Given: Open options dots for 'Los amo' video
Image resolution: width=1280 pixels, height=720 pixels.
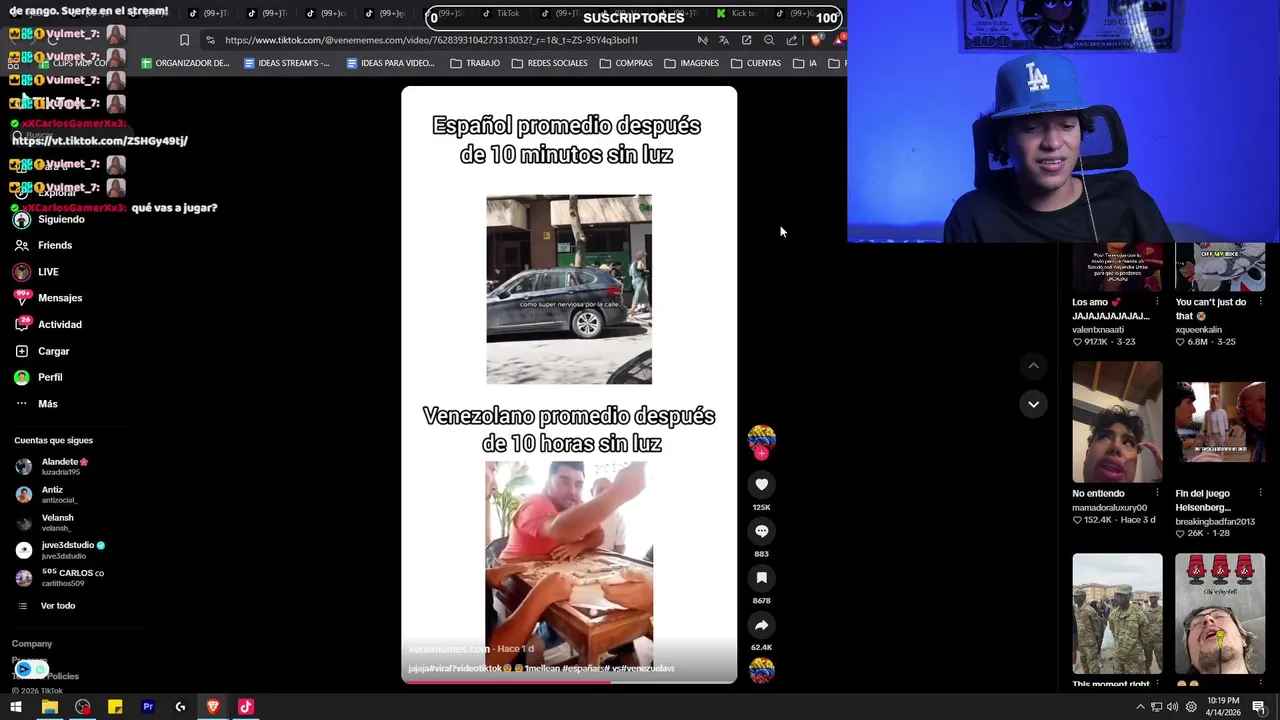Looking at the screenshot, I should [x=1157, y=302].
